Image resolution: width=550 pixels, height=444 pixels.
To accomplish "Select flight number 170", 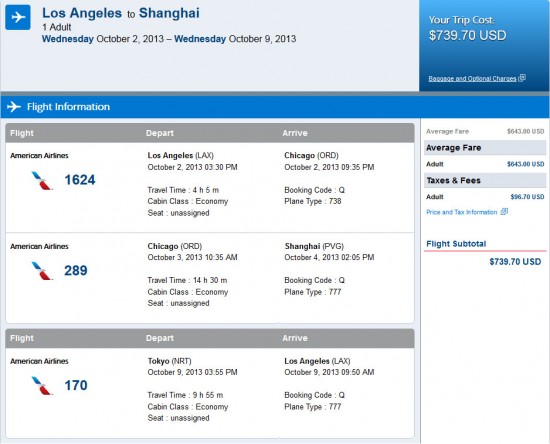I will (x=76, y=385).
